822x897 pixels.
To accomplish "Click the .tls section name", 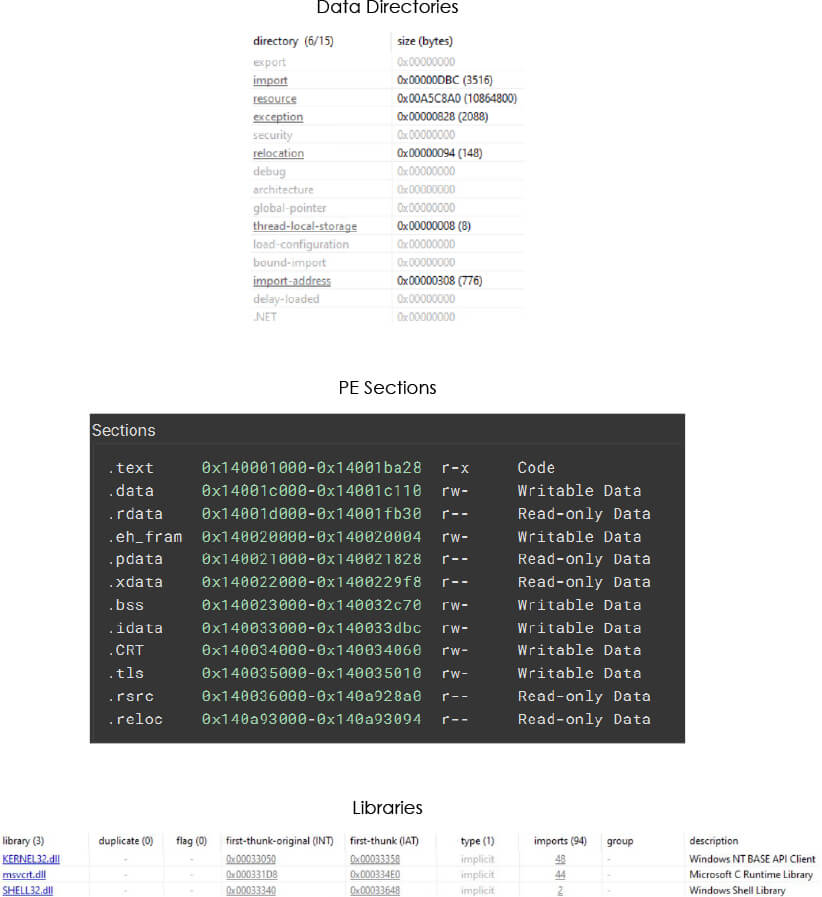I will point(126,673).
